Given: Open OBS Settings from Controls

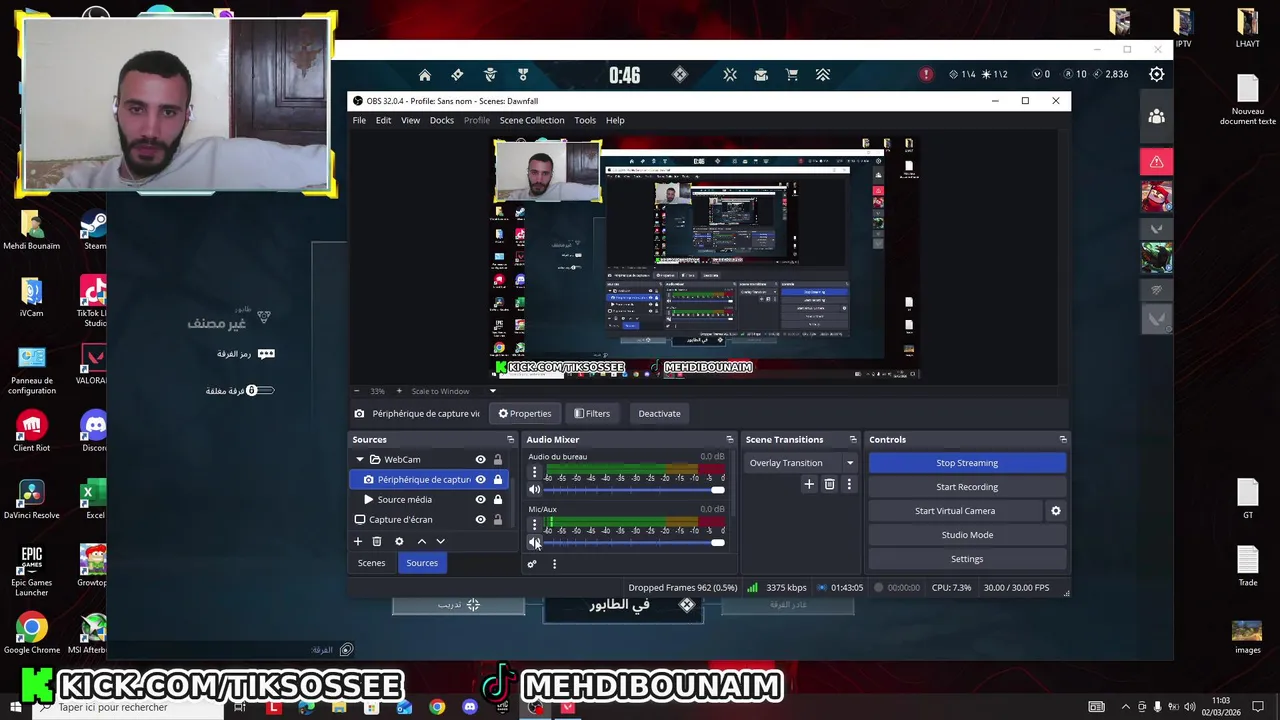Looking at the screenshot, I should click(967, 559).
